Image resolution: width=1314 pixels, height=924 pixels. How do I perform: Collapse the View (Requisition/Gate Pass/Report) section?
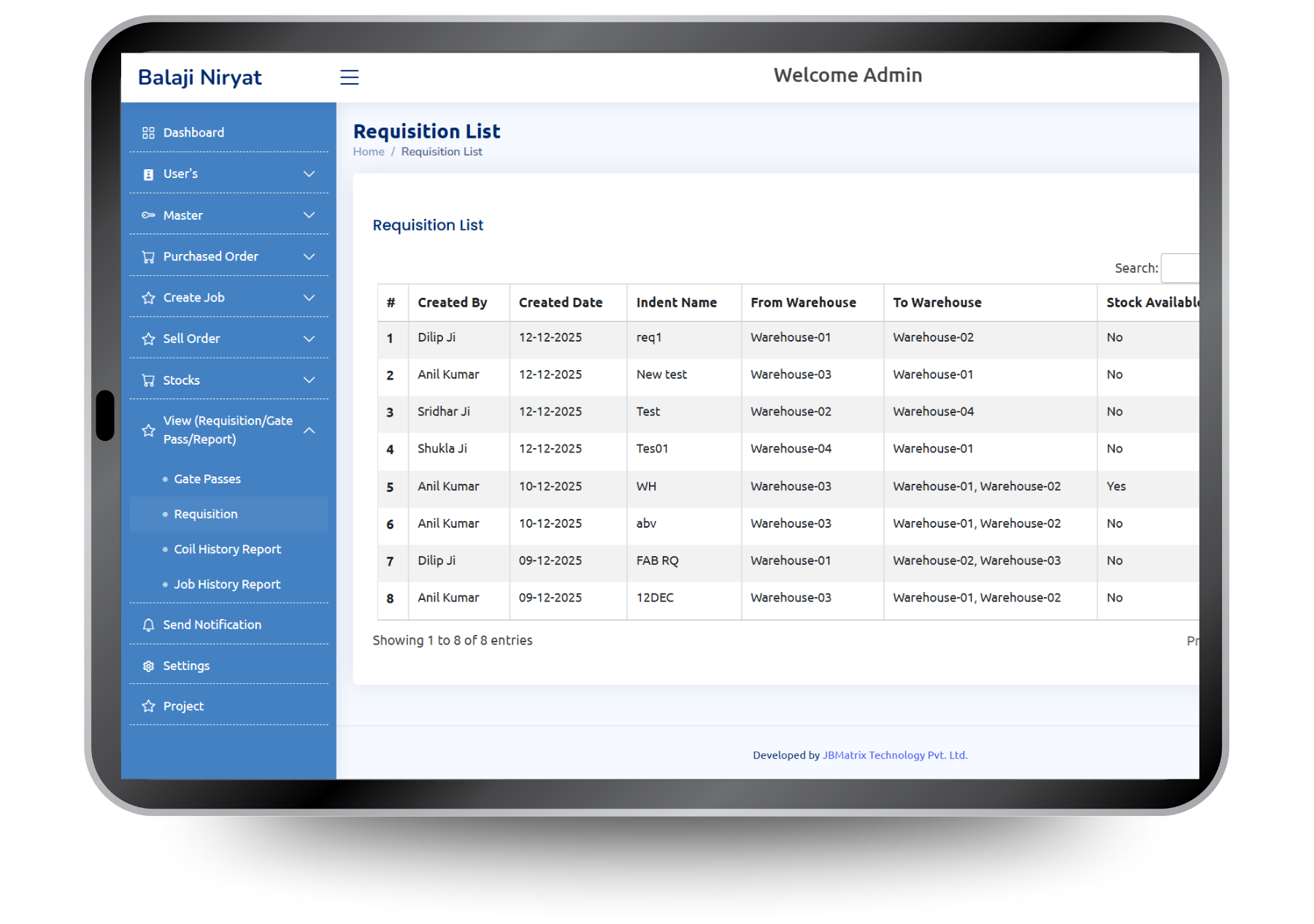pos(309,431)
